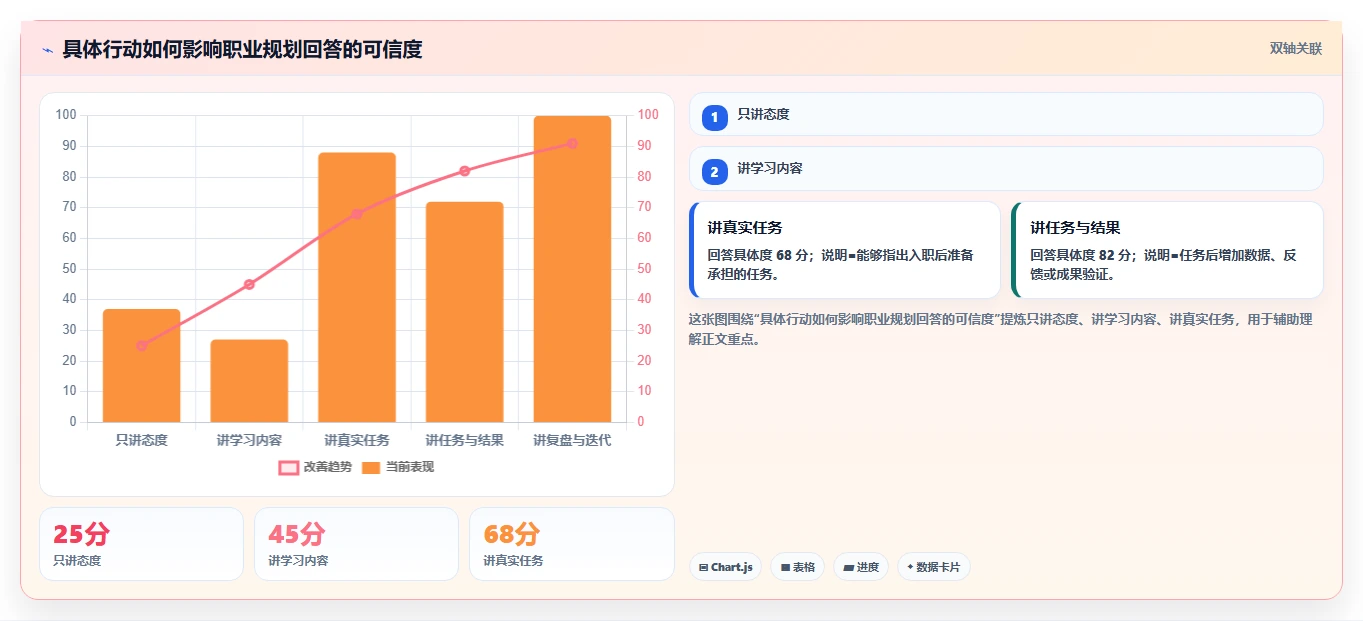Image resolution: width=1363 pixels, height=621 pixels.
Task: Click the 68分 讲真实任务 stat card
Action: point(571,544)
